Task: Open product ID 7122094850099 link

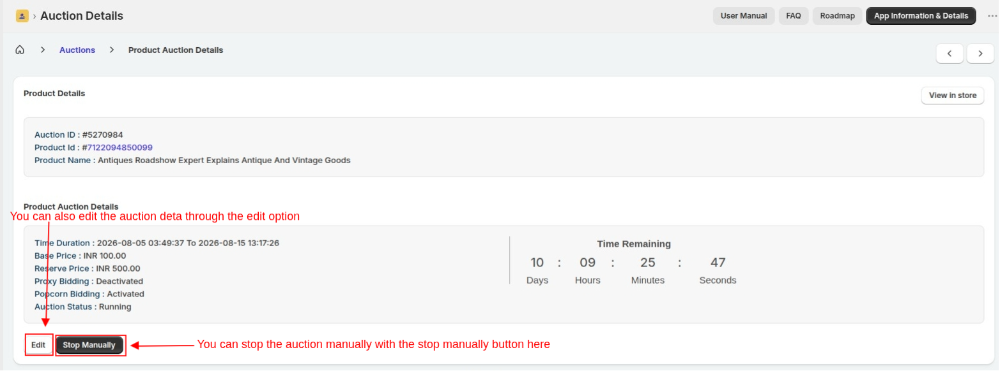Action: (119, 147)
